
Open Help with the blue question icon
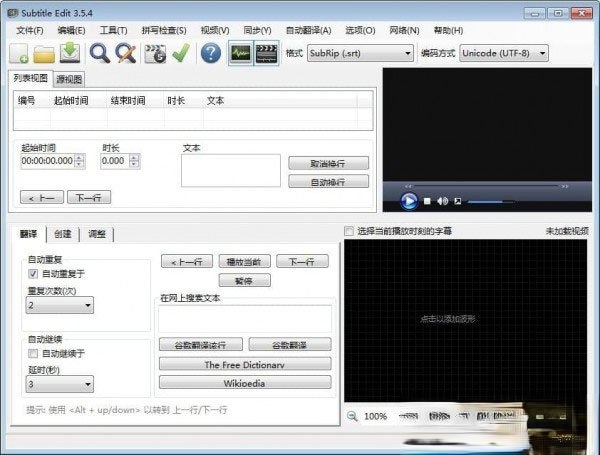pos(211,53)
